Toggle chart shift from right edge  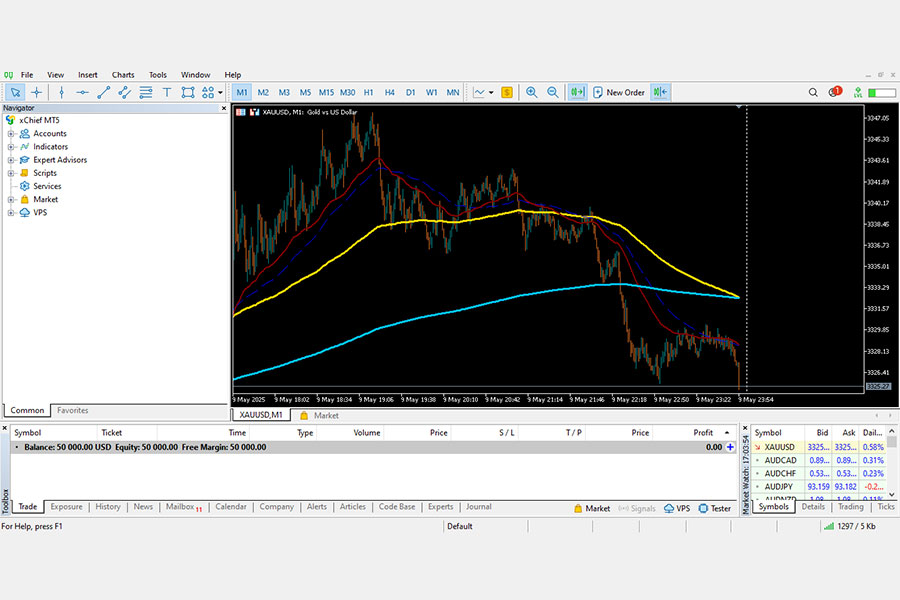coord(661,92)
